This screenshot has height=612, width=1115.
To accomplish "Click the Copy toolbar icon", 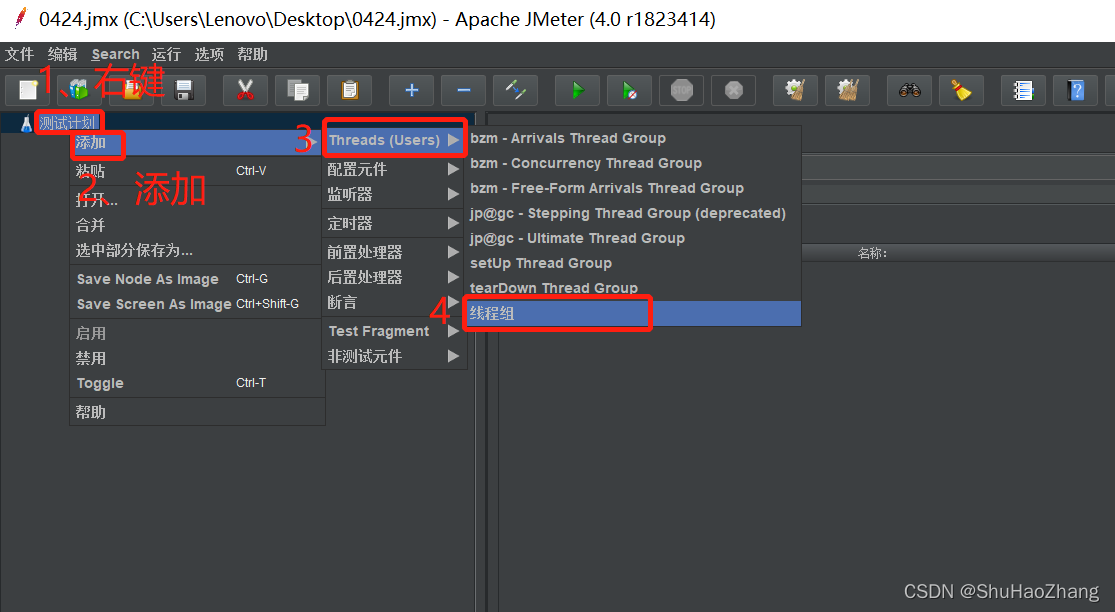I will [297, 90].
